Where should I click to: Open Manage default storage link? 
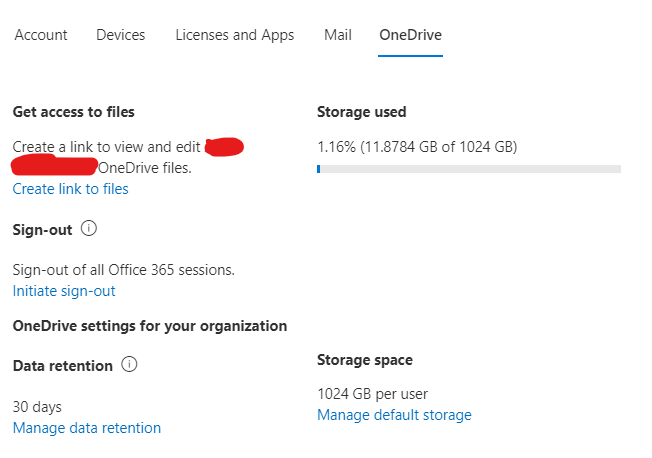[394, 415]
